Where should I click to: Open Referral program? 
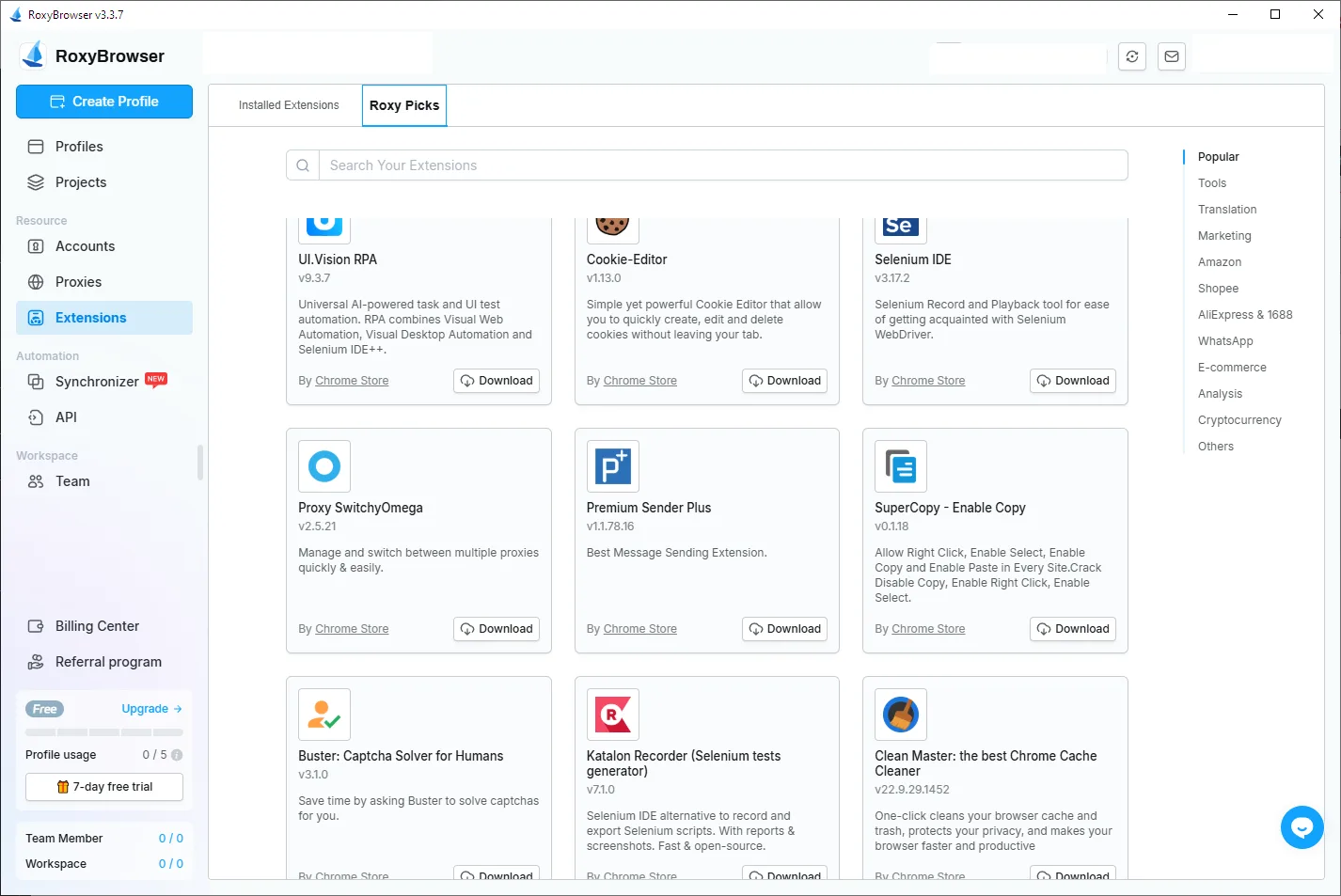click(x=104, y=662)
